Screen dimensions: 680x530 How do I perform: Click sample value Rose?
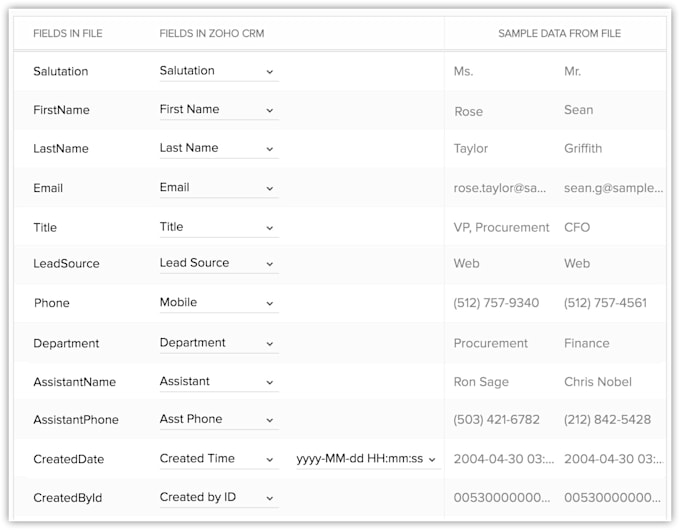[468, 112]
